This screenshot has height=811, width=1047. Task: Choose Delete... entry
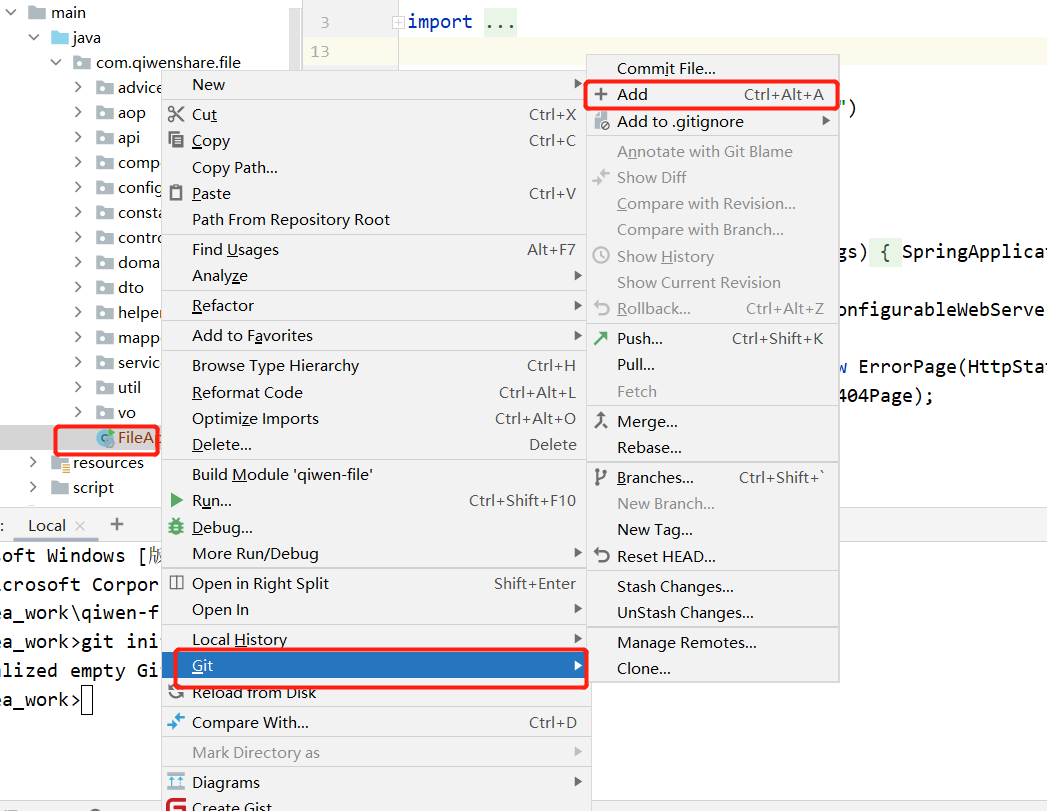(374, 445)
